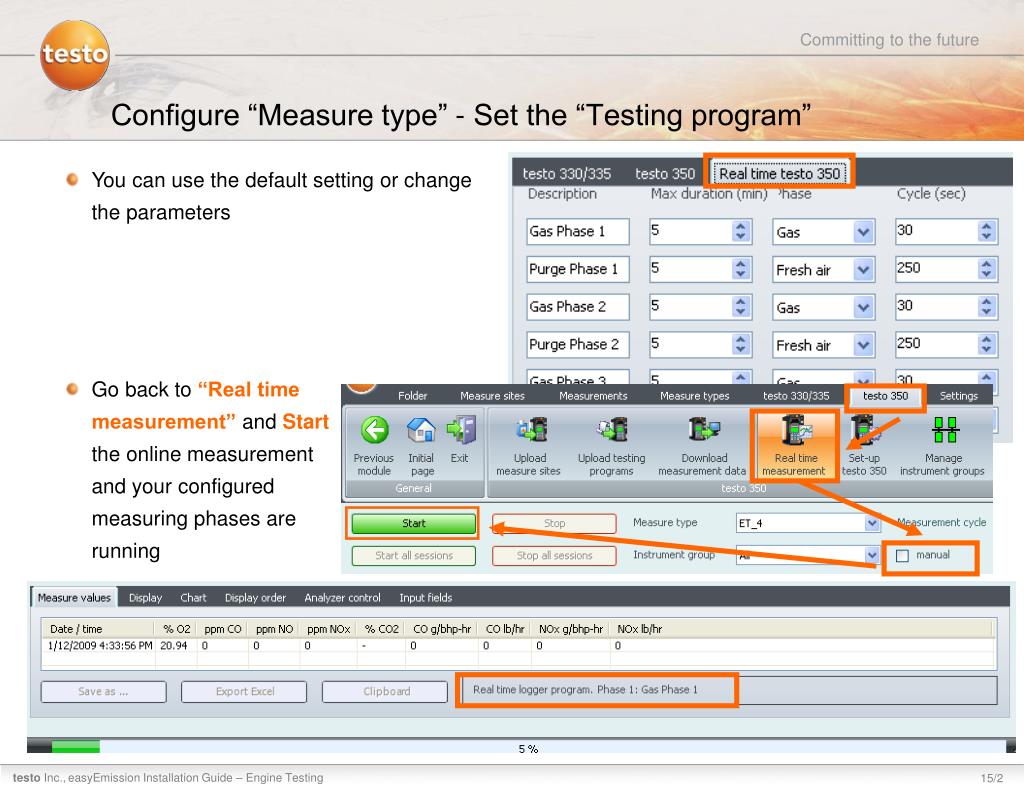Screen dimensions: 1024x791
Task: Select the Measure values tab
Action: tap(74, 598)
